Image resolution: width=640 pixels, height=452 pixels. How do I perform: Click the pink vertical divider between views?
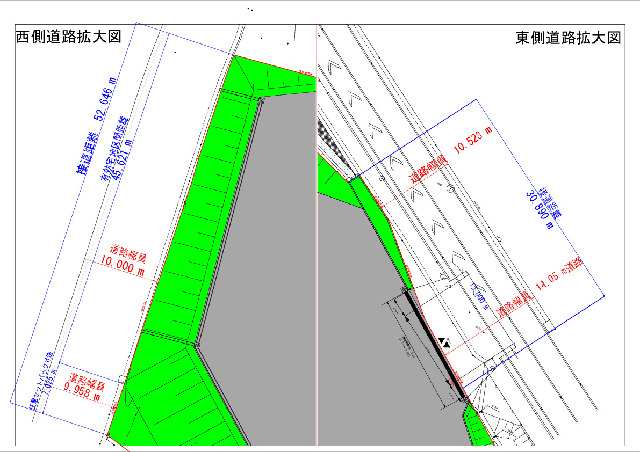(317, 250)
